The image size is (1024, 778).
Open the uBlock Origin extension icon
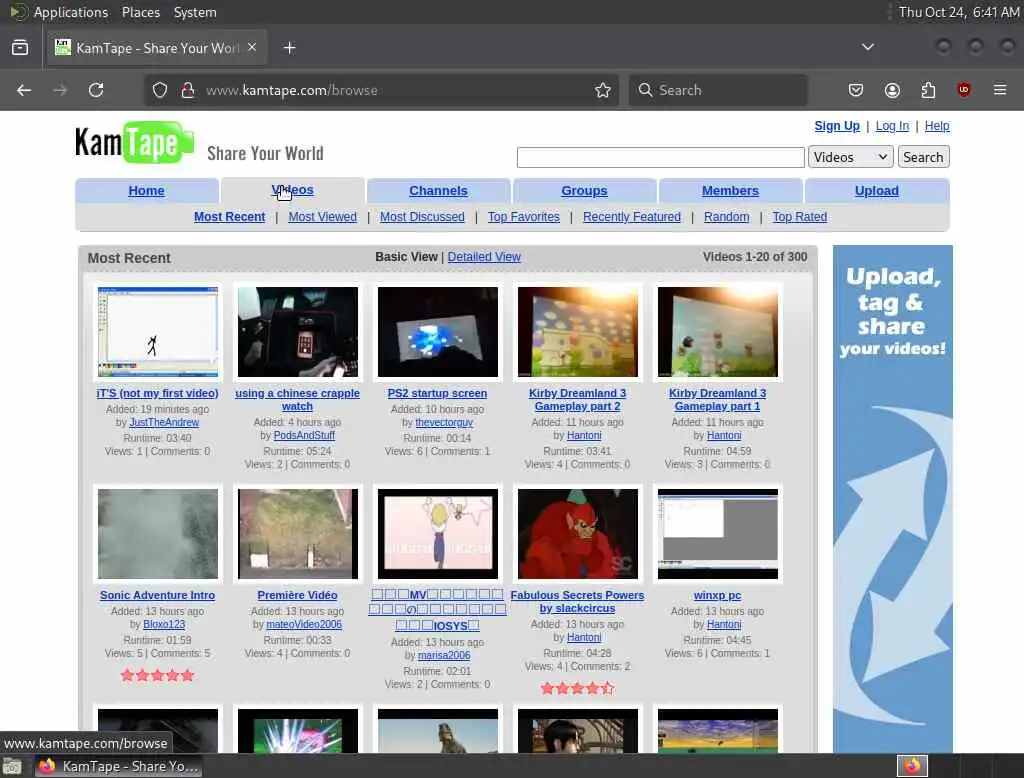click(964, 90)
